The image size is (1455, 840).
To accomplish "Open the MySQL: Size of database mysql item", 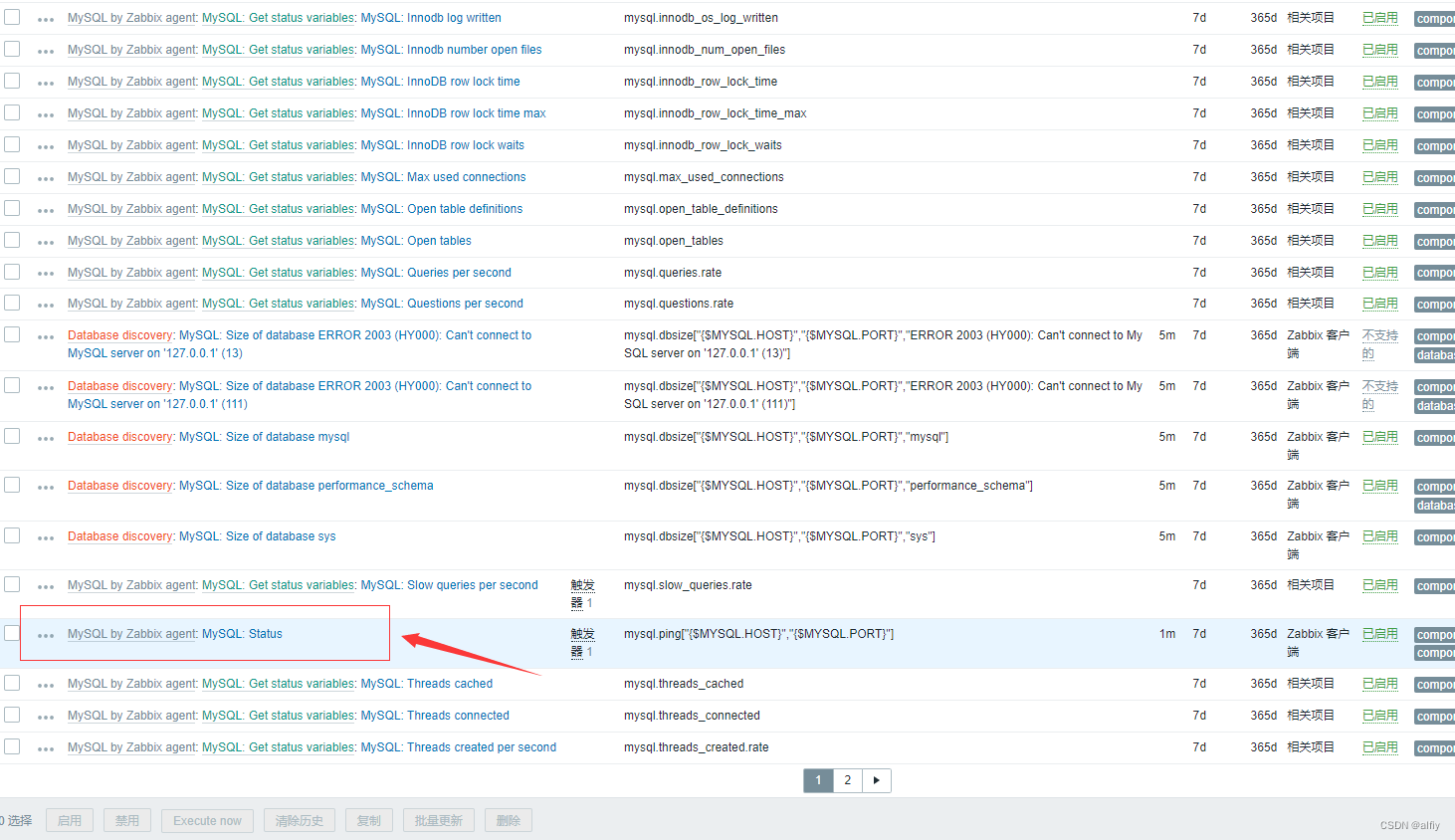I will [x=264, y=437].
